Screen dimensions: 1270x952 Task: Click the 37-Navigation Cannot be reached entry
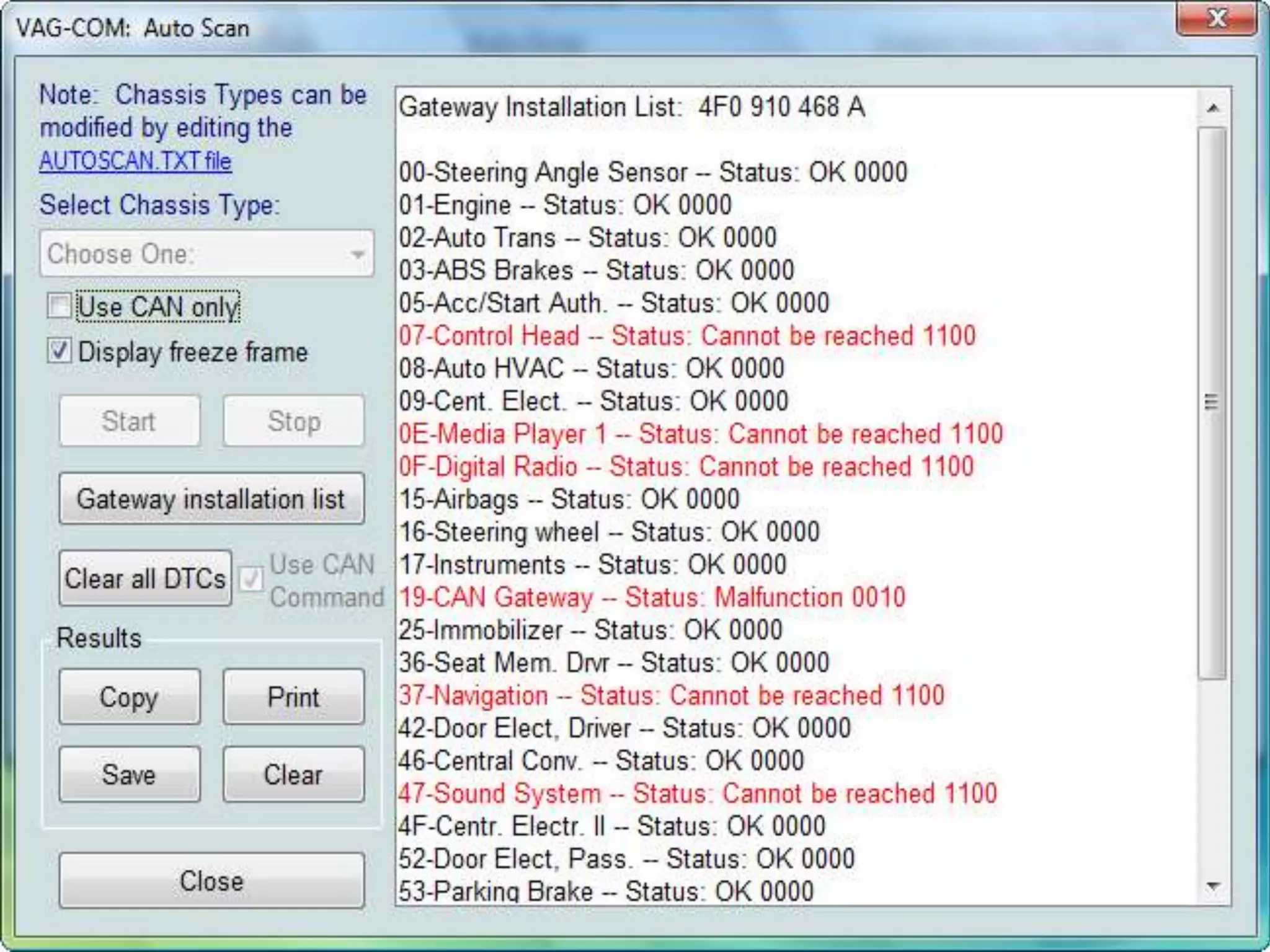671,695
